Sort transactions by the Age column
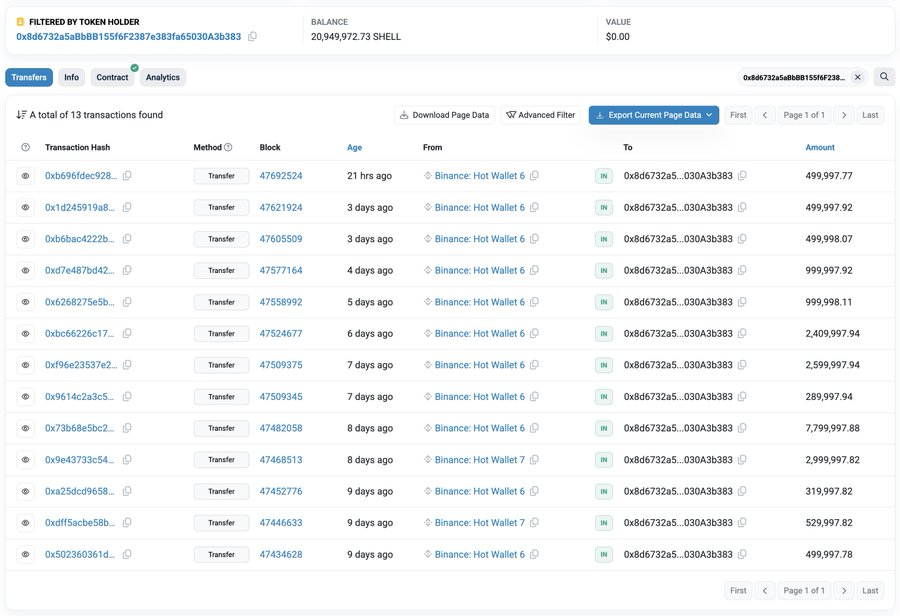Image resolution: width=900 pixels, height=616 pixels. (354, 147)
